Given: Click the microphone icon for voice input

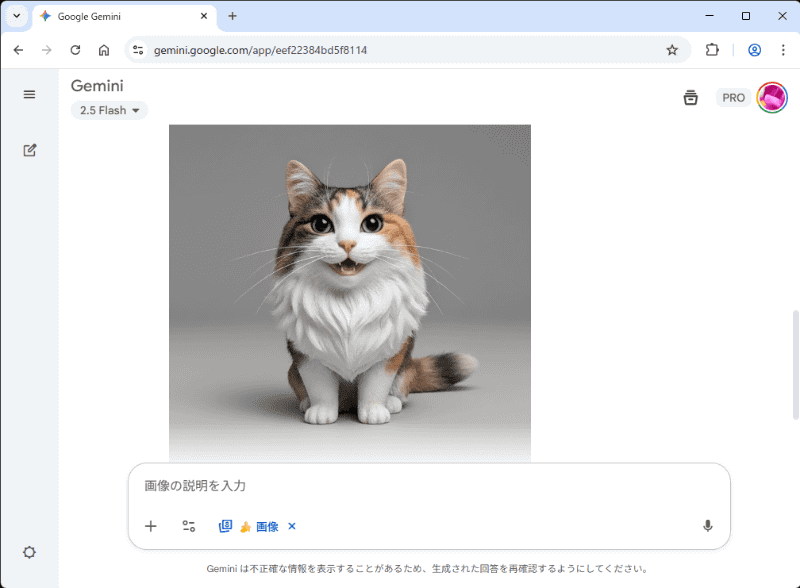Looking at the screenshot, I should coord(707,526).
